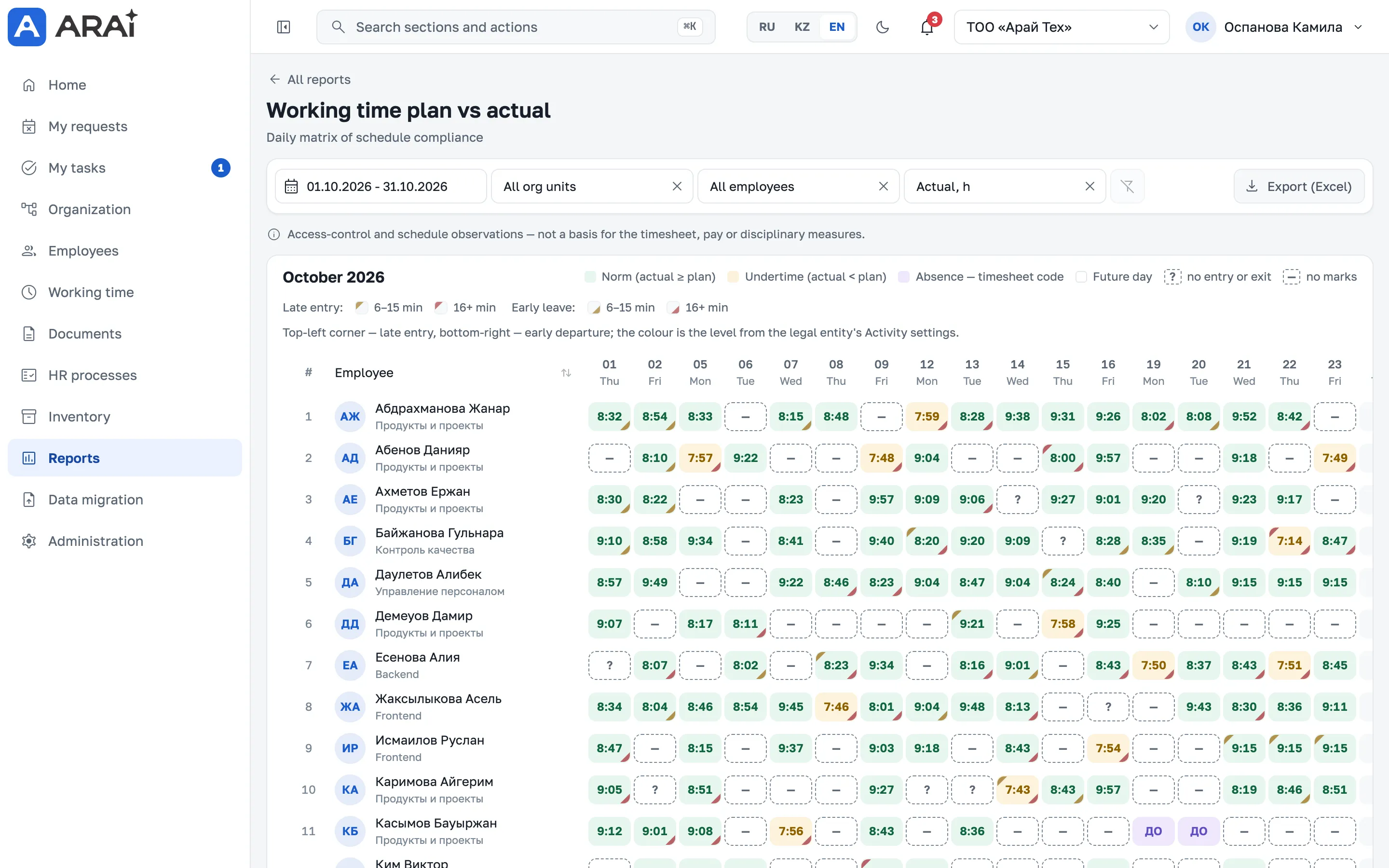Click the first ДО absence cell for Касымов Бауыржан
Screen dimensions: 1389x868
[1153, 831]
